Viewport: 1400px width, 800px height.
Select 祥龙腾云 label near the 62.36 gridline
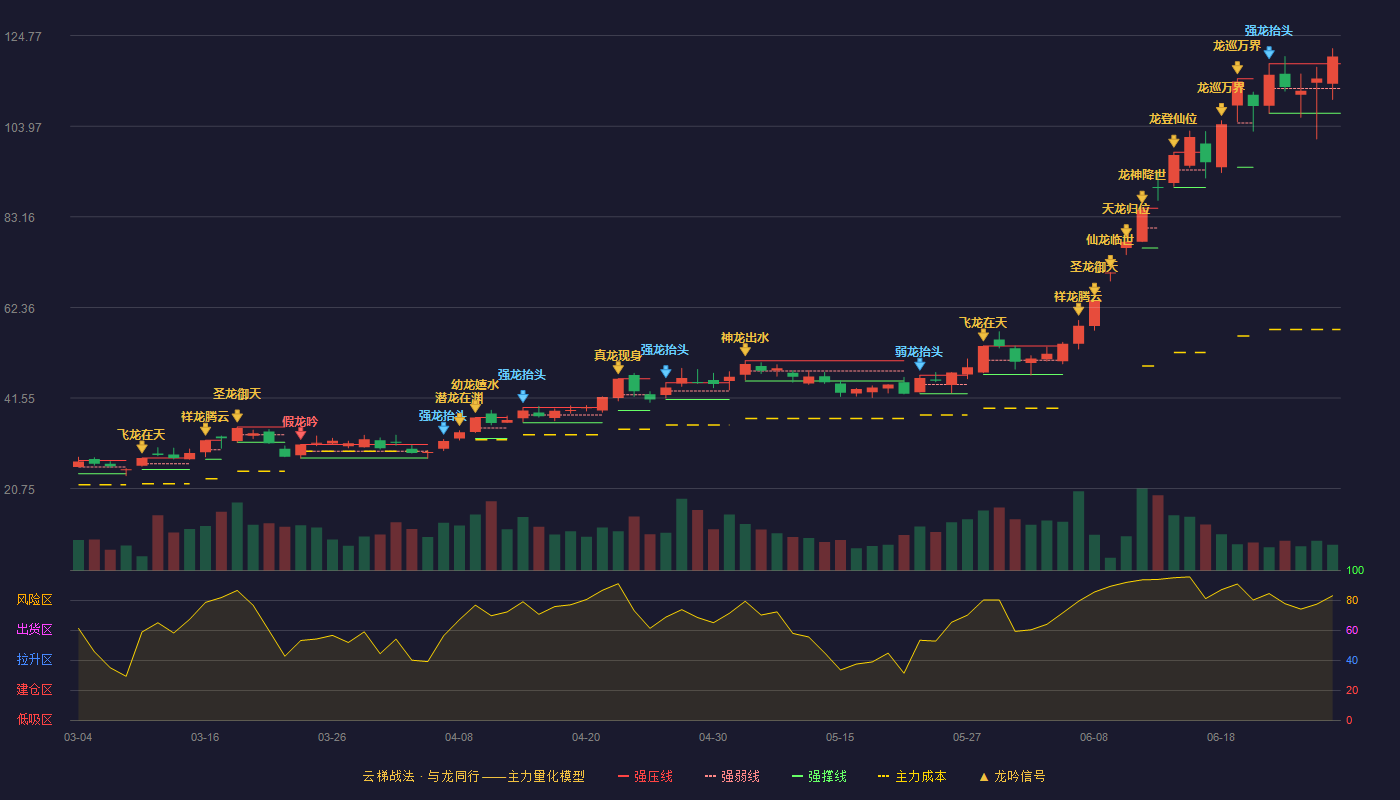click(x=1078, y=296)
